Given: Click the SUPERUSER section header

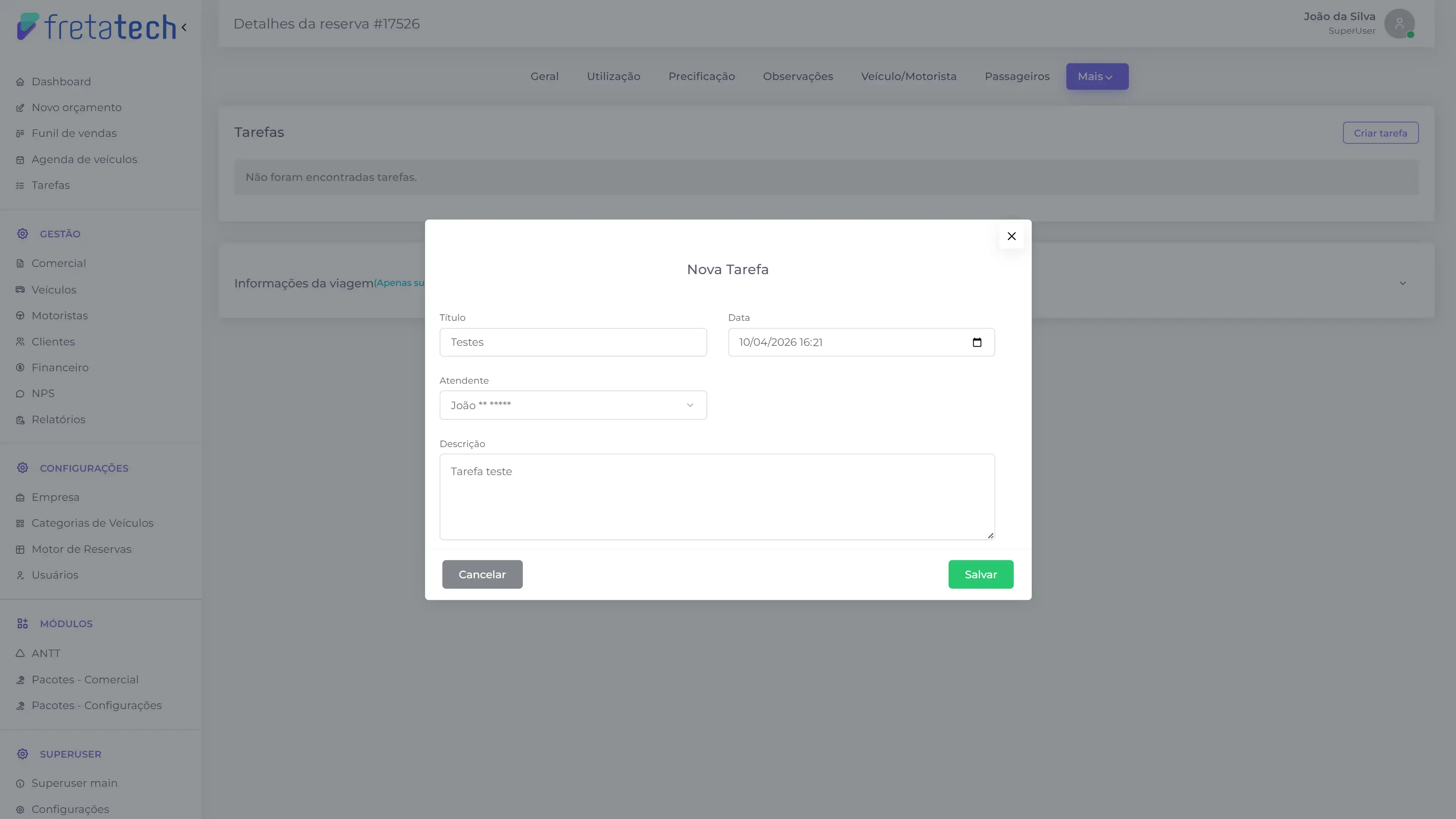Looking at the screenshot, I should coord(71,754).
